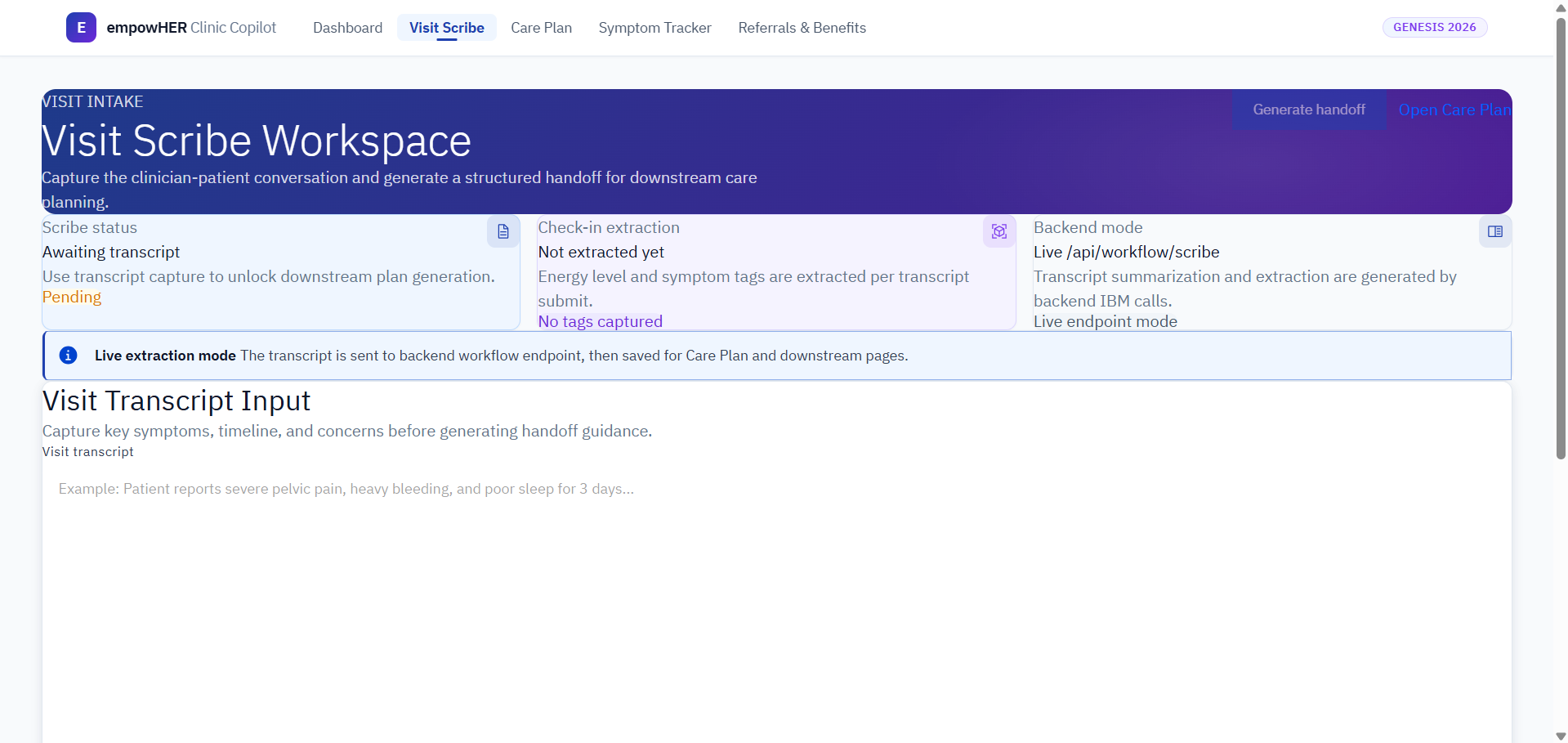The width and height of the screenshot is (1568, 743).
Task: Click the VISIT INTAKE label
Action: [92, 101]
